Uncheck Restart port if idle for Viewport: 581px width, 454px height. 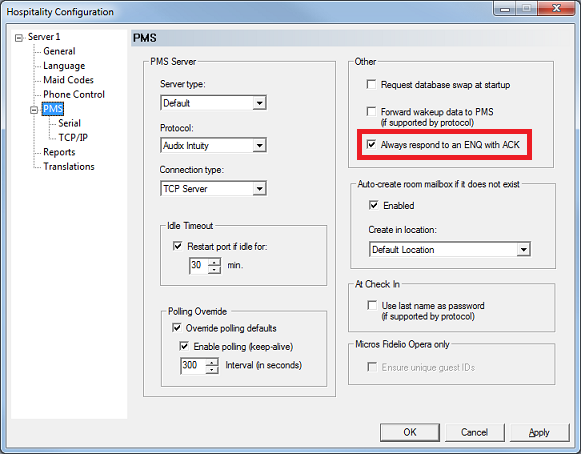[177, 246]
